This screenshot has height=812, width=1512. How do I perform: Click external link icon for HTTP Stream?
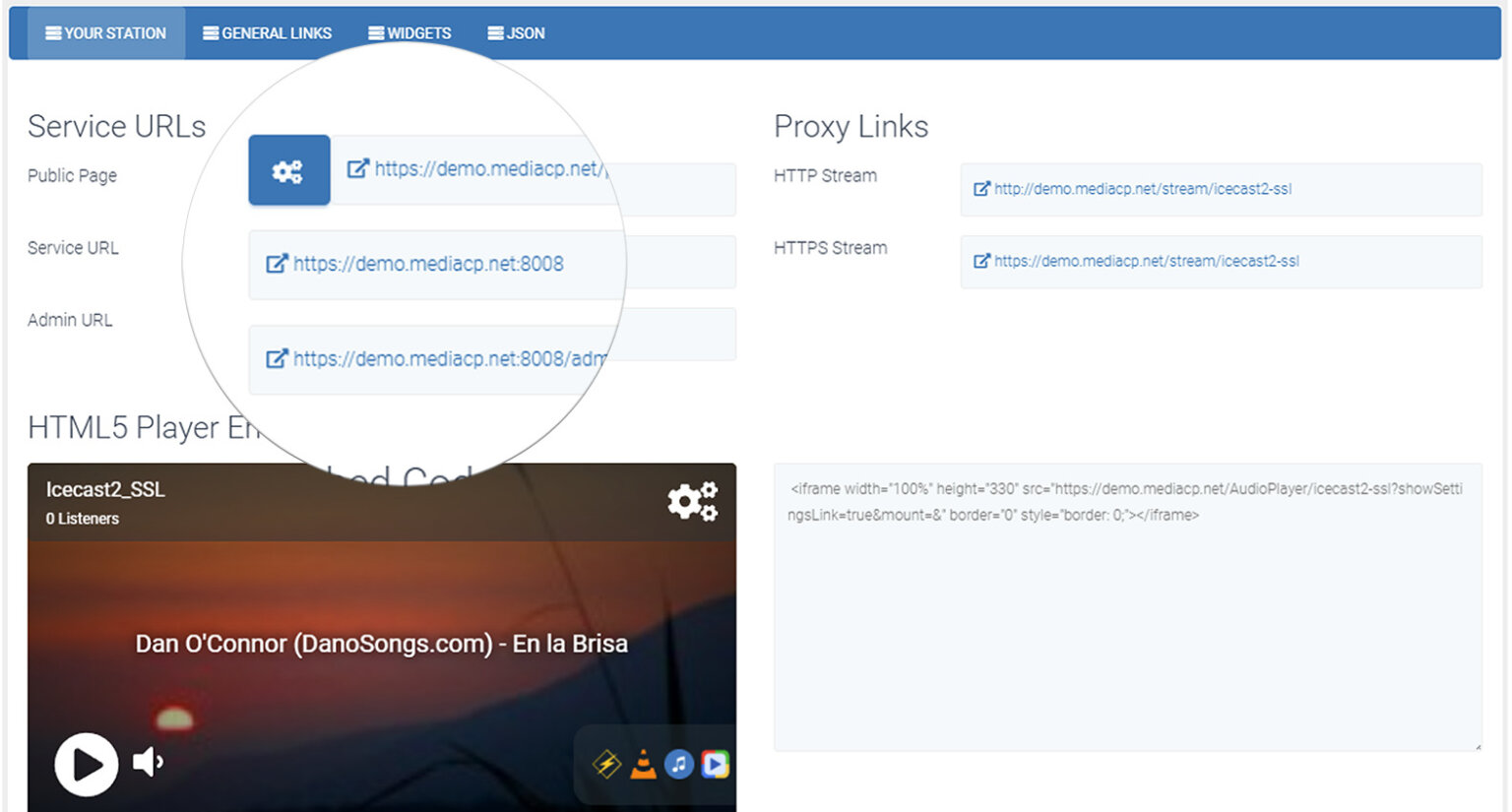click(981, 189)
